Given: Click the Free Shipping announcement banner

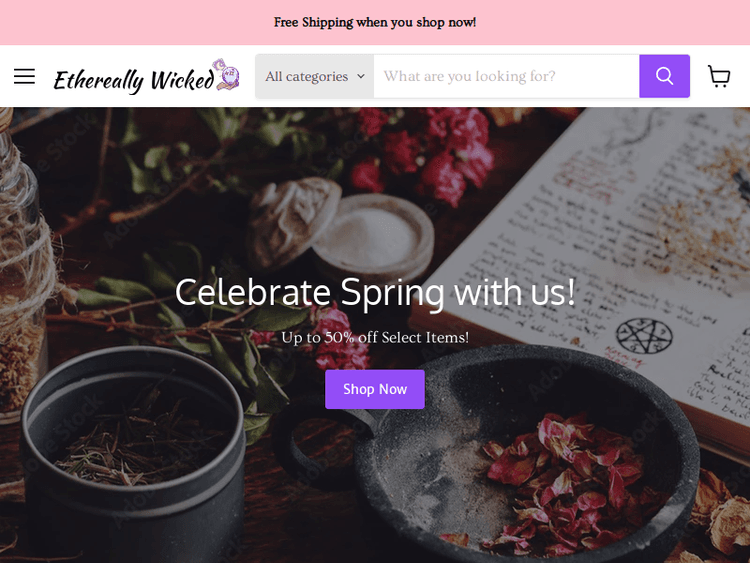Looking at the screenshot, I should point(375,22).
